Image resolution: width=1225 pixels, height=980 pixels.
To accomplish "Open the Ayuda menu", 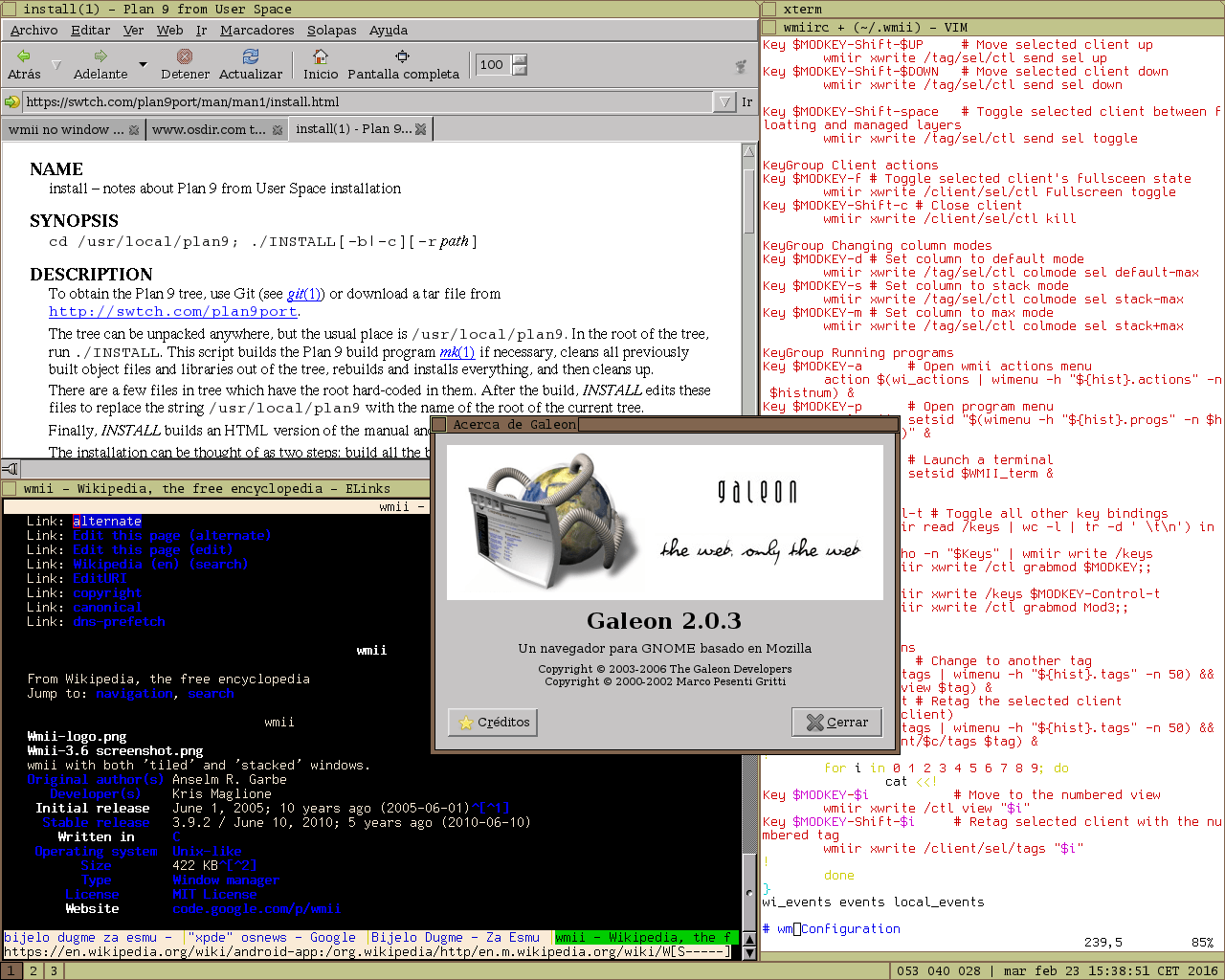I will 389,31.
